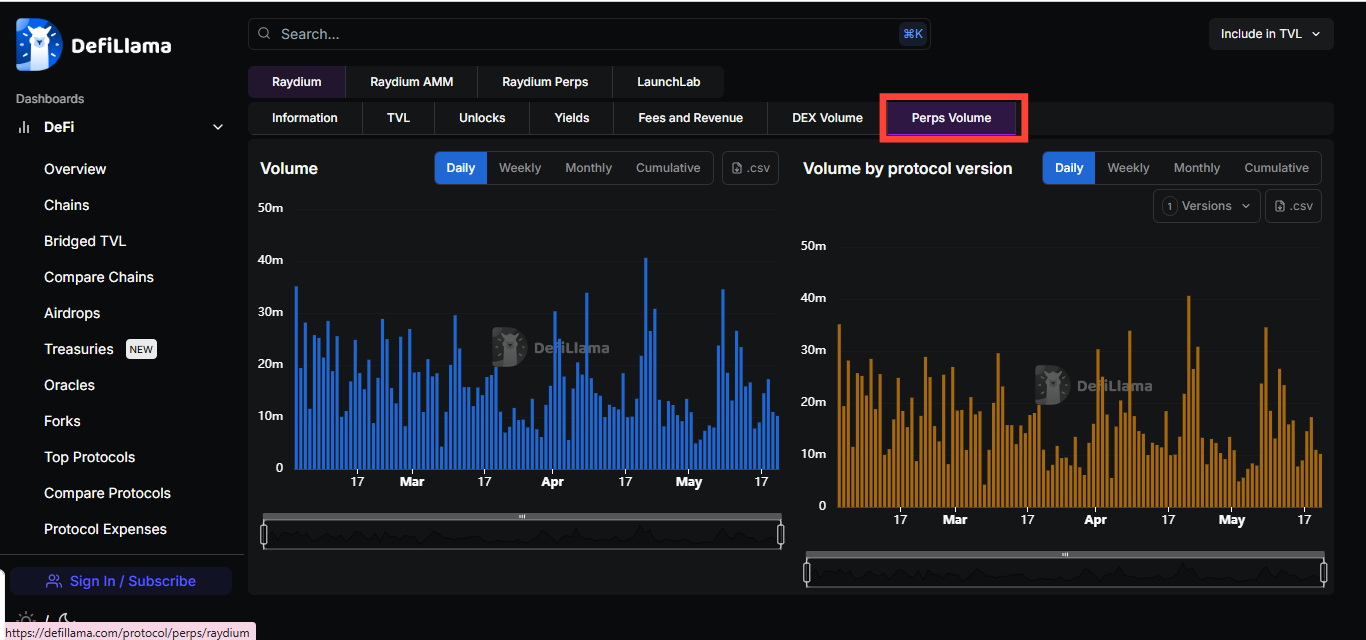This screenshot has height=640, width=1366.
Task: Go to Chains in sidebar
Action: (67, 205)
